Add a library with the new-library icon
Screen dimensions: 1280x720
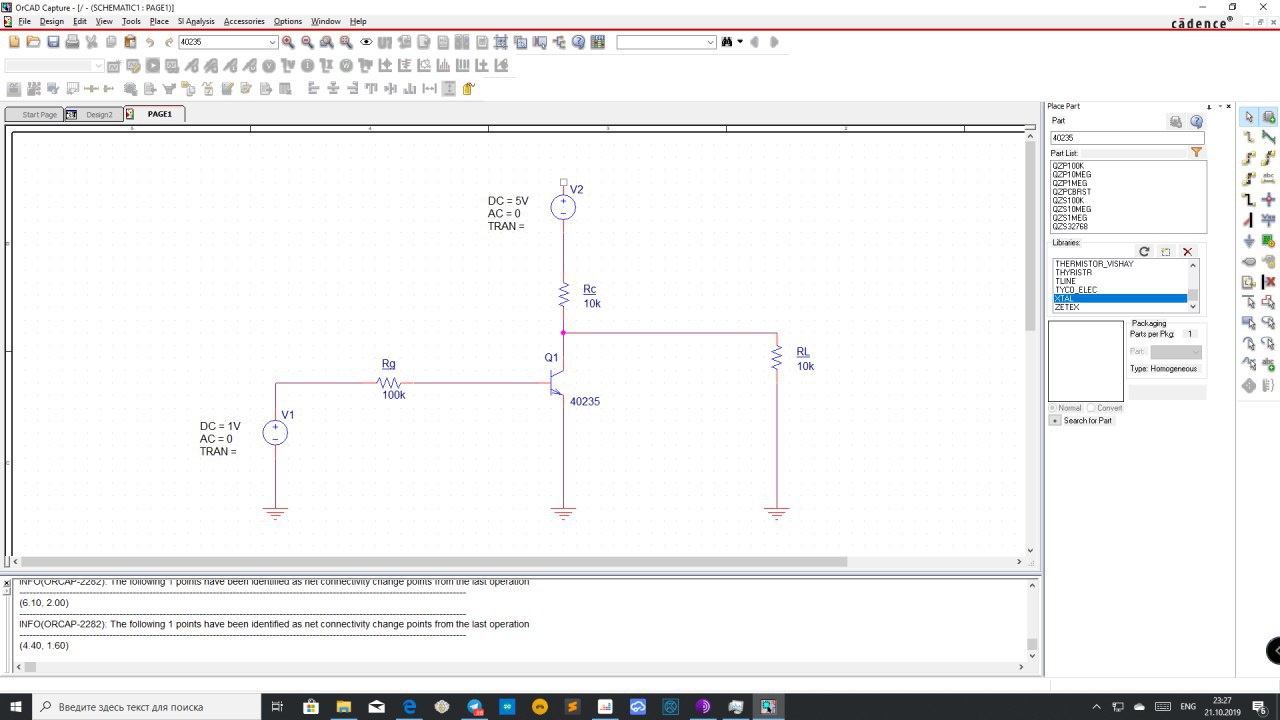coord(1166,252)
